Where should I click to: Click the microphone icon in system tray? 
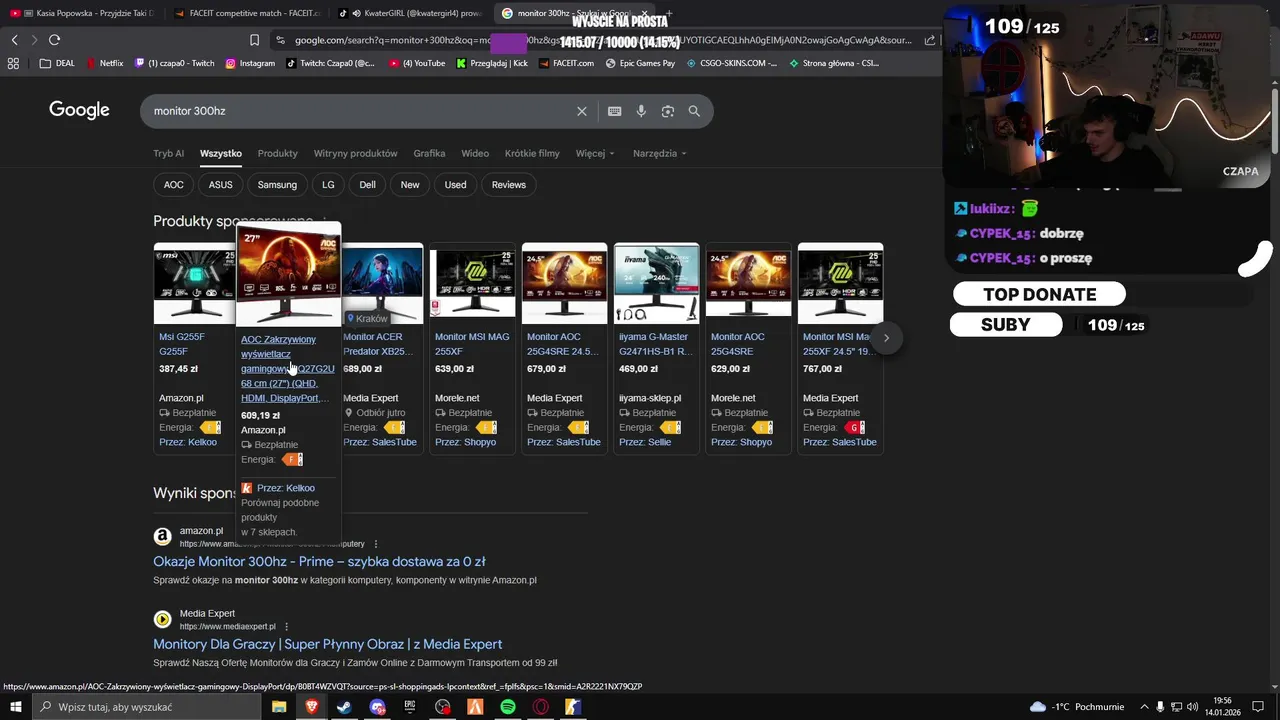(x=1160, y=707)
